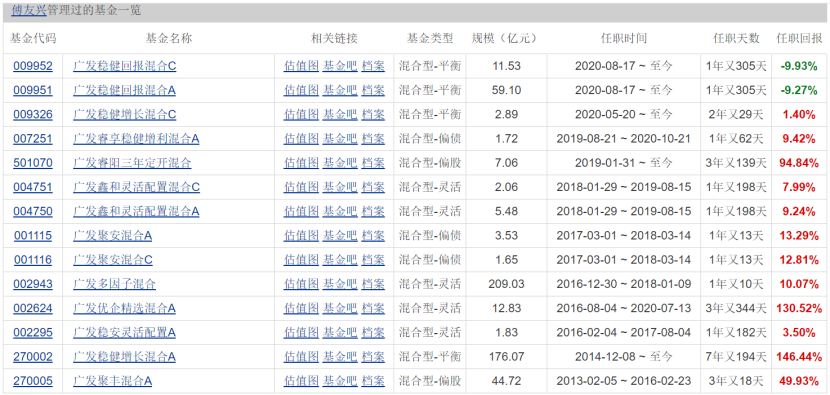Open fund 广发稳安灵活配置A

coord(124,333)
